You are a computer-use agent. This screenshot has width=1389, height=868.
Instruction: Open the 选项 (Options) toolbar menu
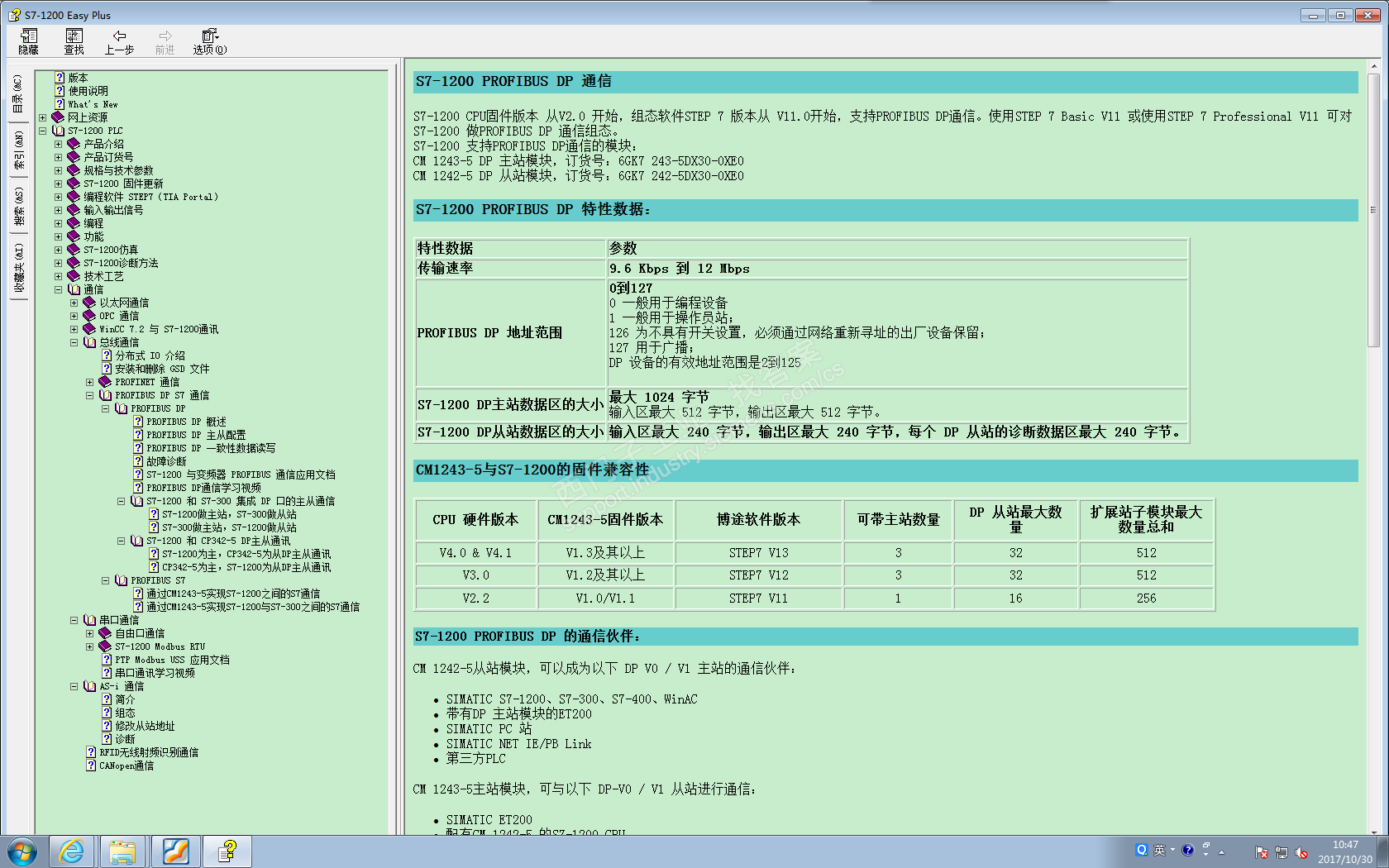[210, 41]
